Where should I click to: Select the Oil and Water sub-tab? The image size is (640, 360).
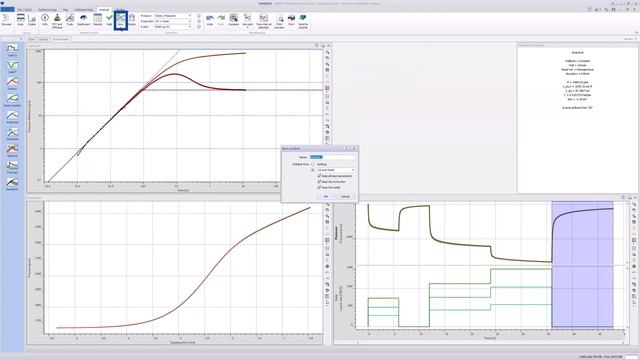click(61, 39)
